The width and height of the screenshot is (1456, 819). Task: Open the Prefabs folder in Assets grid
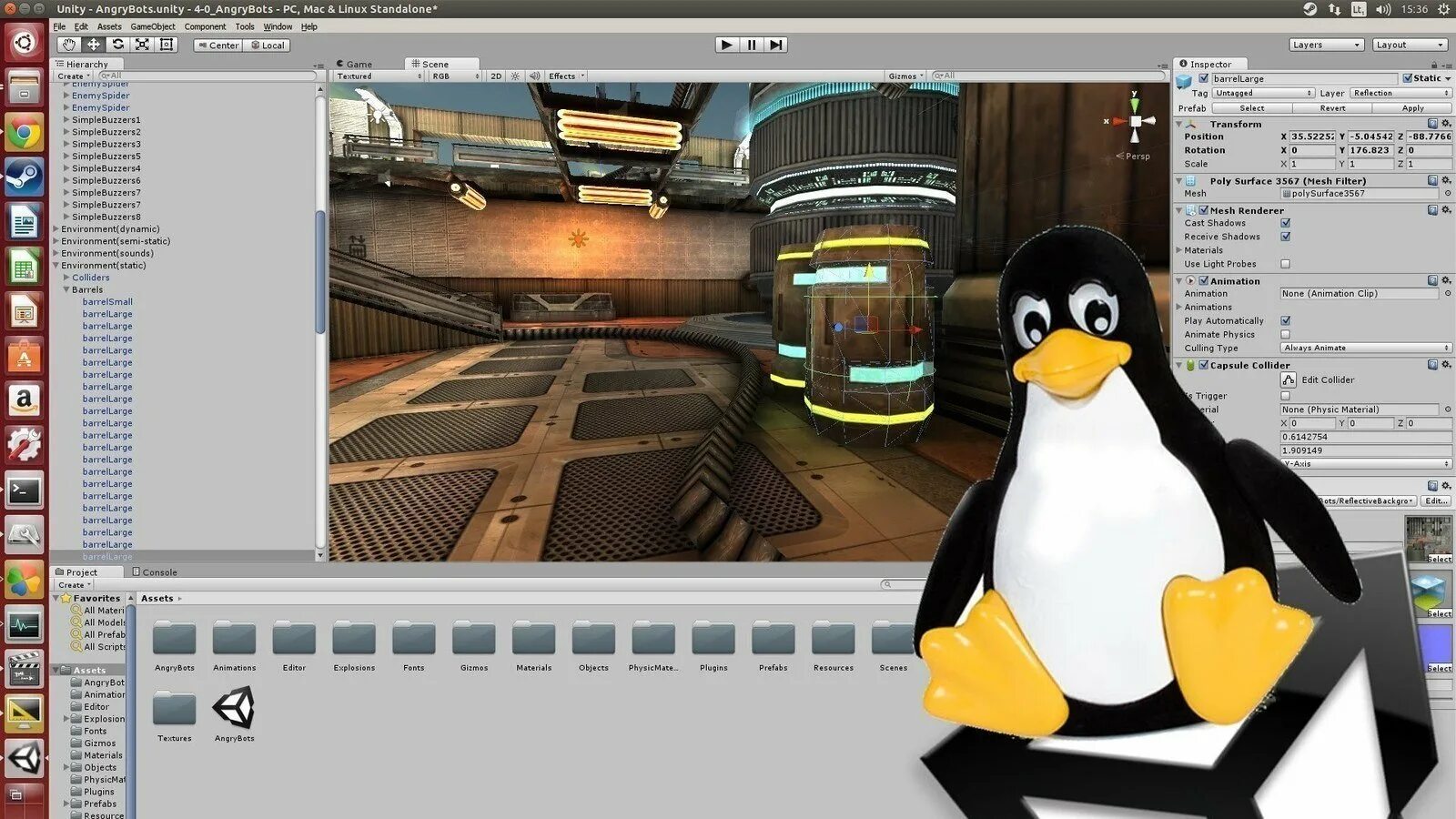773,639
